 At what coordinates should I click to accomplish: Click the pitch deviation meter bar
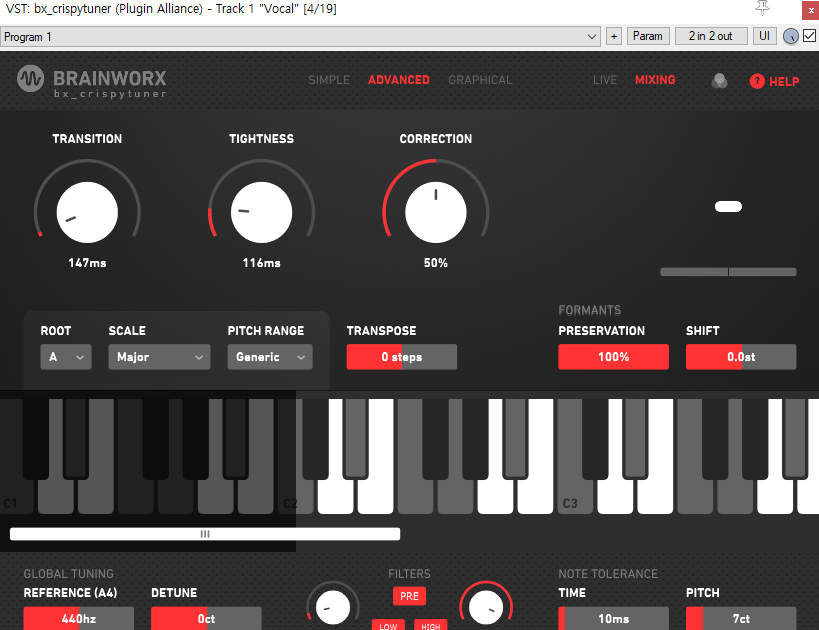[728, 272]
